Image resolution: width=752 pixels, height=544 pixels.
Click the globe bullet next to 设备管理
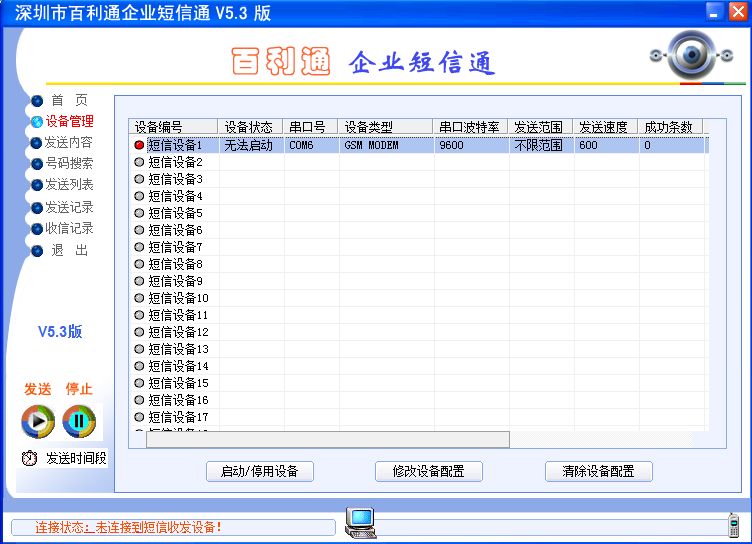click(37, 122)
